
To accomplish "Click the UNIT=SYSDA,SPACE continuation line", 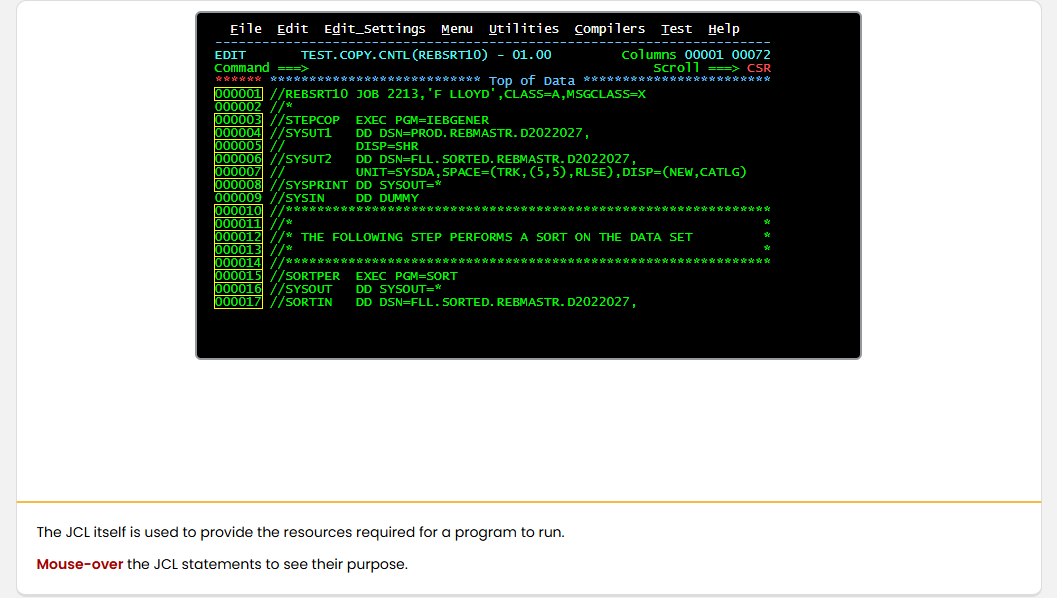I will point(508,172).
